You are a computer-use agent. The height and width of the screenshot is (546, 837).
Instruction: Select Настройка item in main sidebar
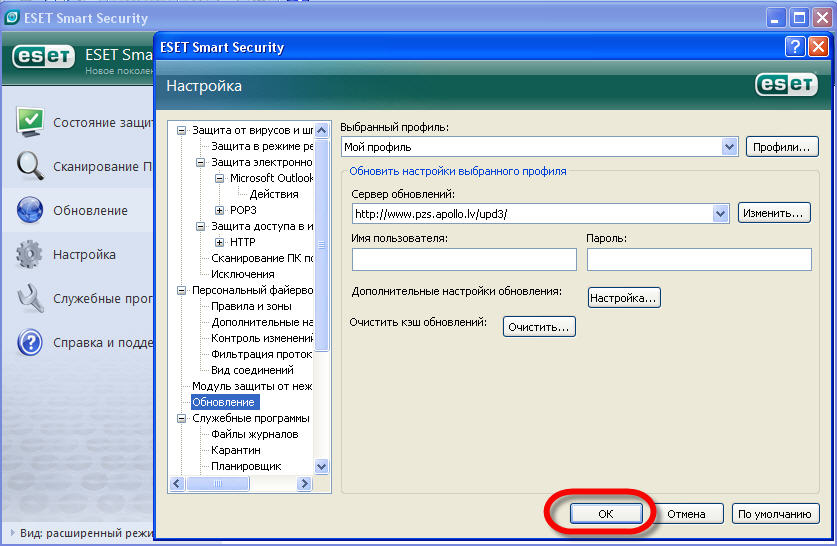[x=84, y=255]
